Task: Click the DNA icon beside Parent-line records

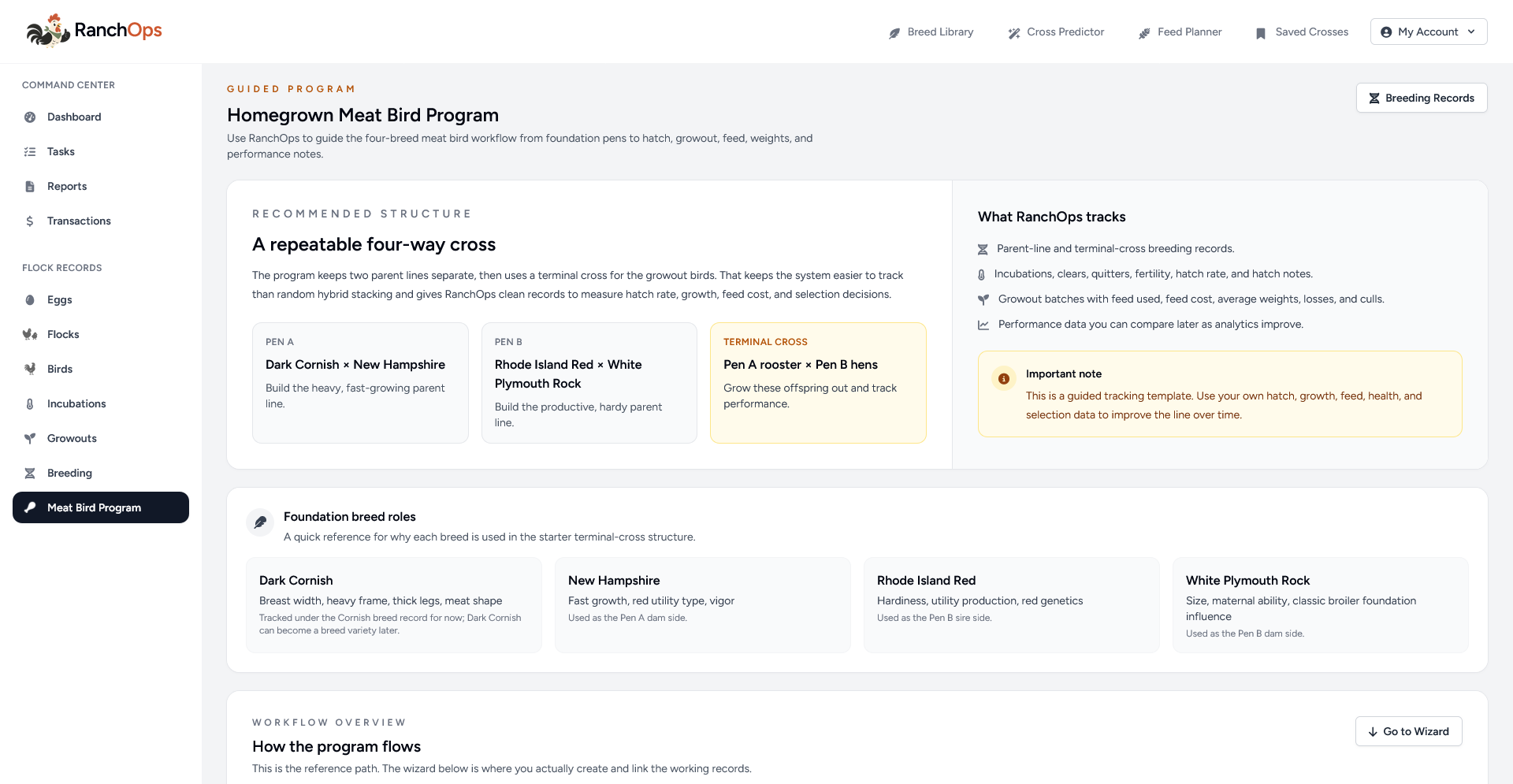Action: pos(983,250)
